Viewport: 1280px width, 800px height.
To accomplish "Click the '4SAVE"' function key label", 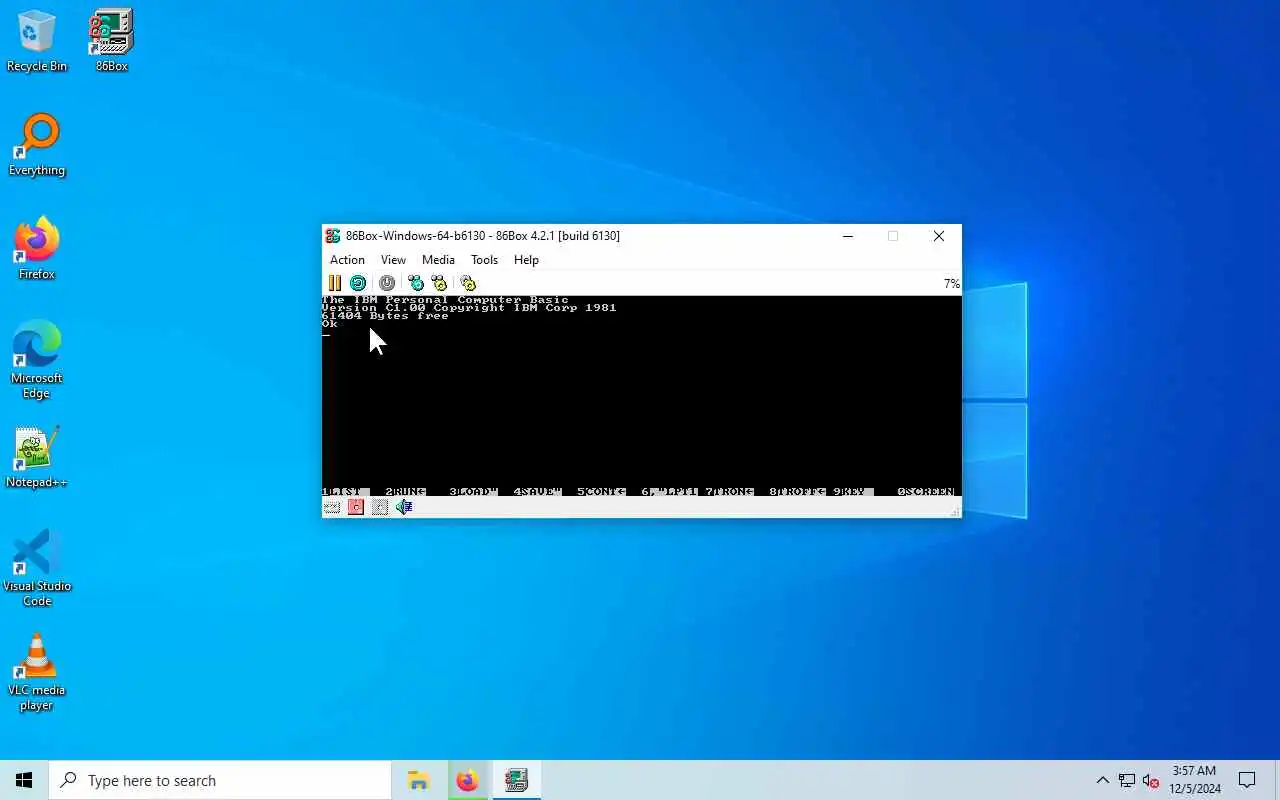I will click(537, 492).
